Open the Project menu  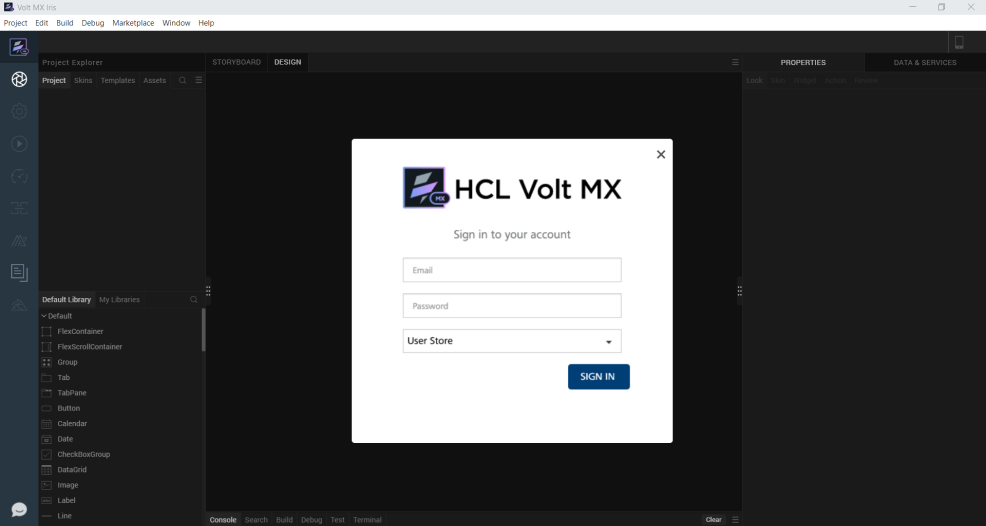[x=15, y=23]
